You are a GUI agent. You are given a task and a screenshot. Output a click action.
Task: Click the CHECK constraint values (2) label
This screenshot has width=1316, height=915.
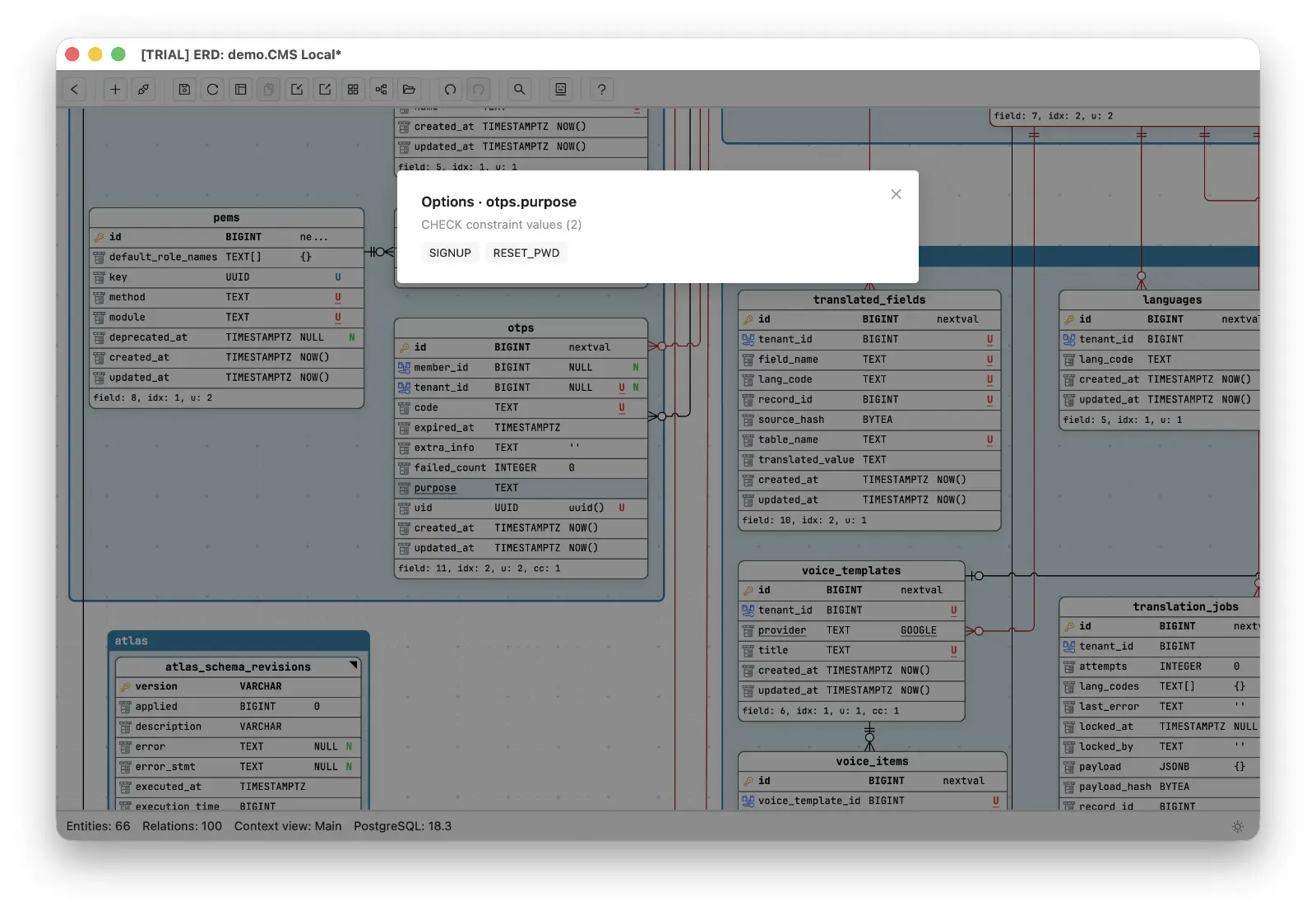coord(502,225)
